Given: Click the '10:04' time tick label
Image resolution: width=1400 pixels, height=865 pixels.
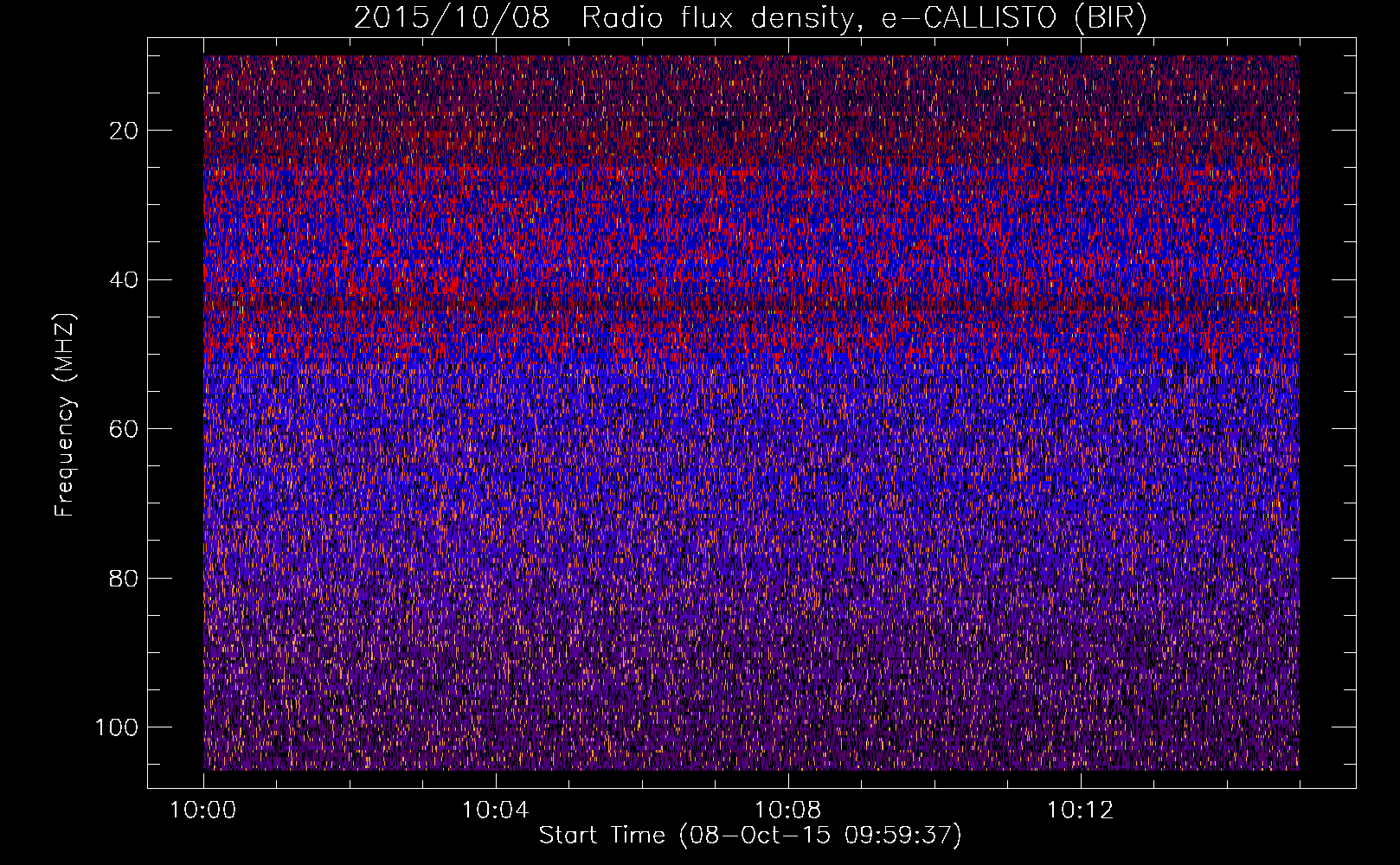Looking at the screenshot, I should coord(496,811).
